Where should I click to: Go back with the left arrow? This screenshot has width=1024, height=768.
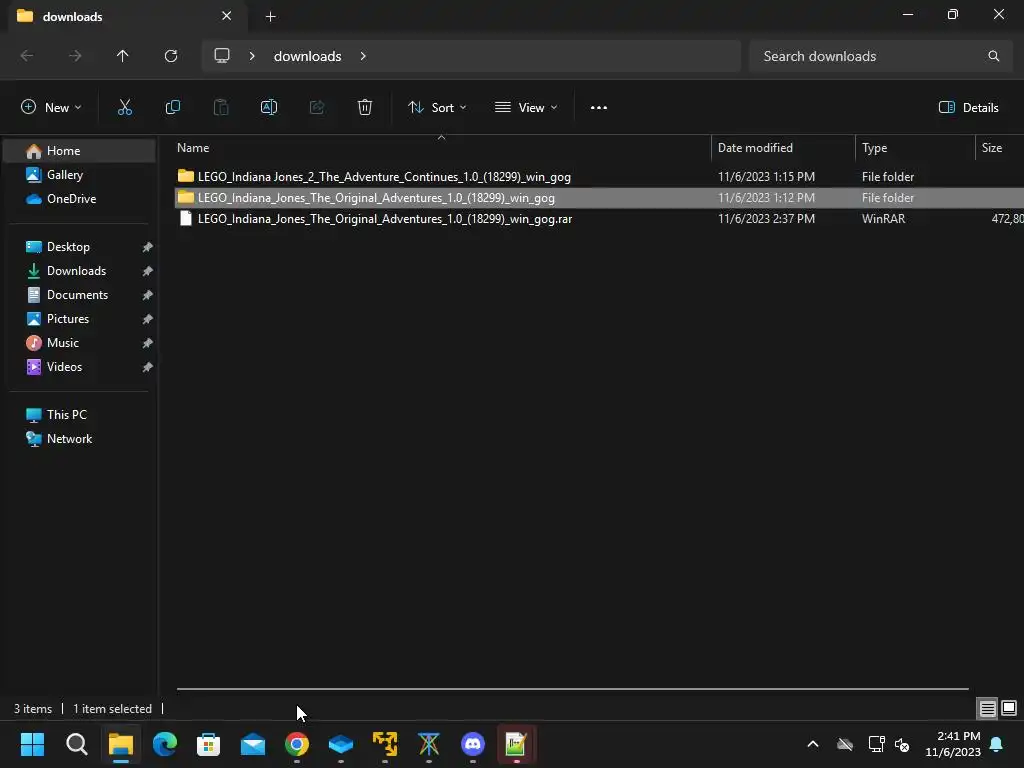[x=27, y=56]
